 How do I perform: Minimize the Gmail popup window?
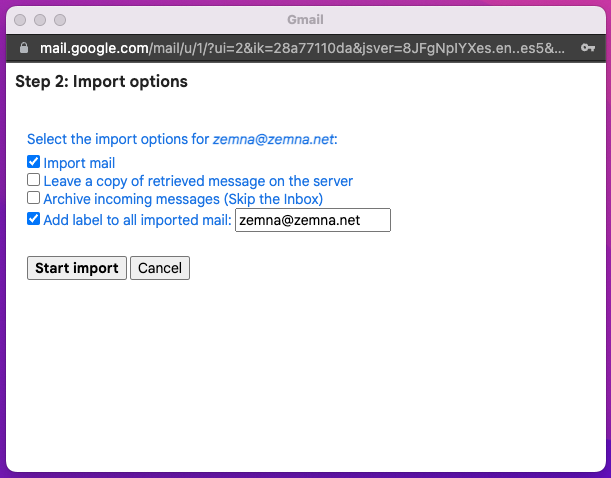(40, 20)
